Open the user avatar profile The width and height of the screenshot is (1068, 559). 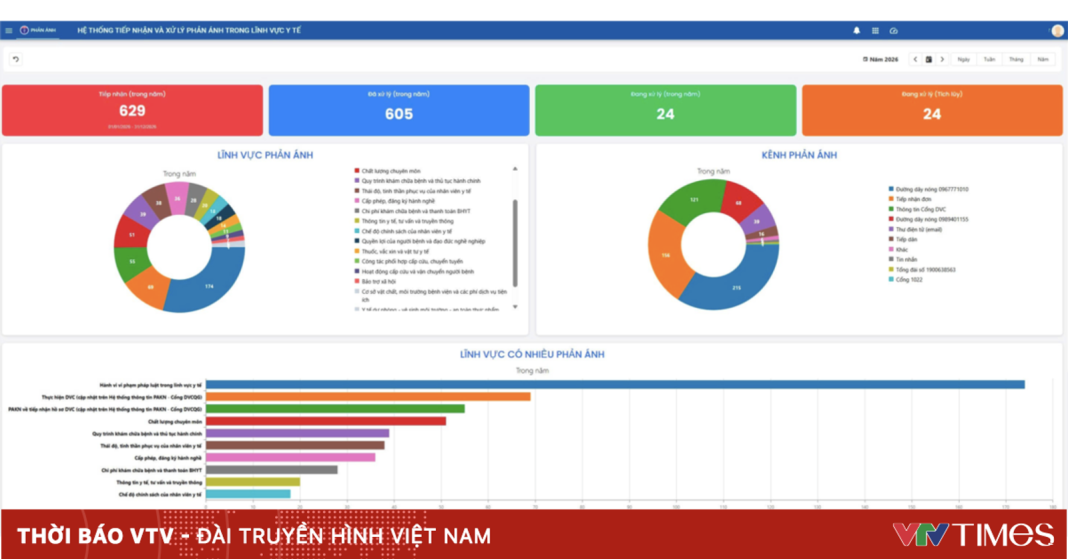1057,31
